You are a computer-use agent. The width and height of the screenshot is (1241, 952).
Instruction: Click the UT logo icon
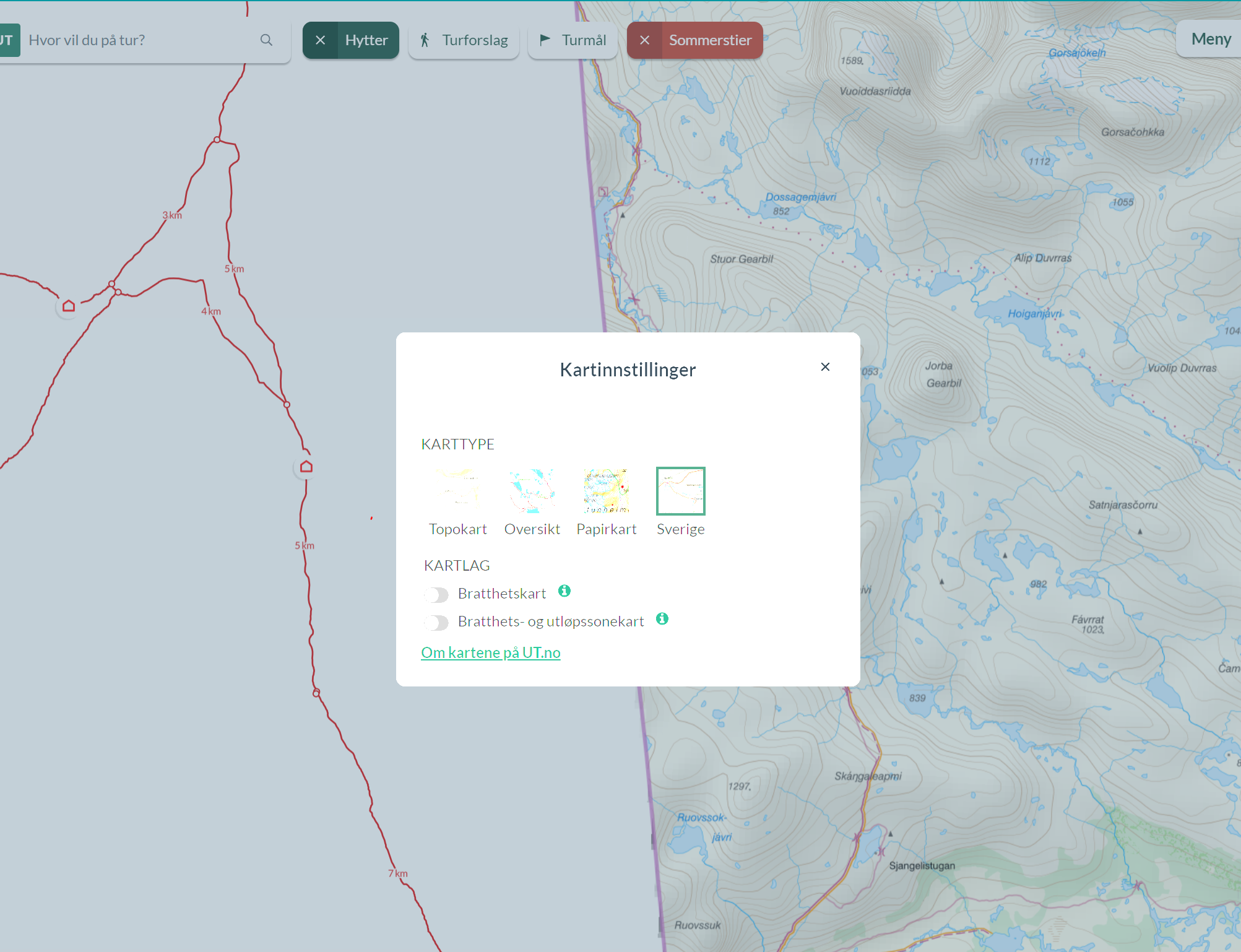point(9,40)
